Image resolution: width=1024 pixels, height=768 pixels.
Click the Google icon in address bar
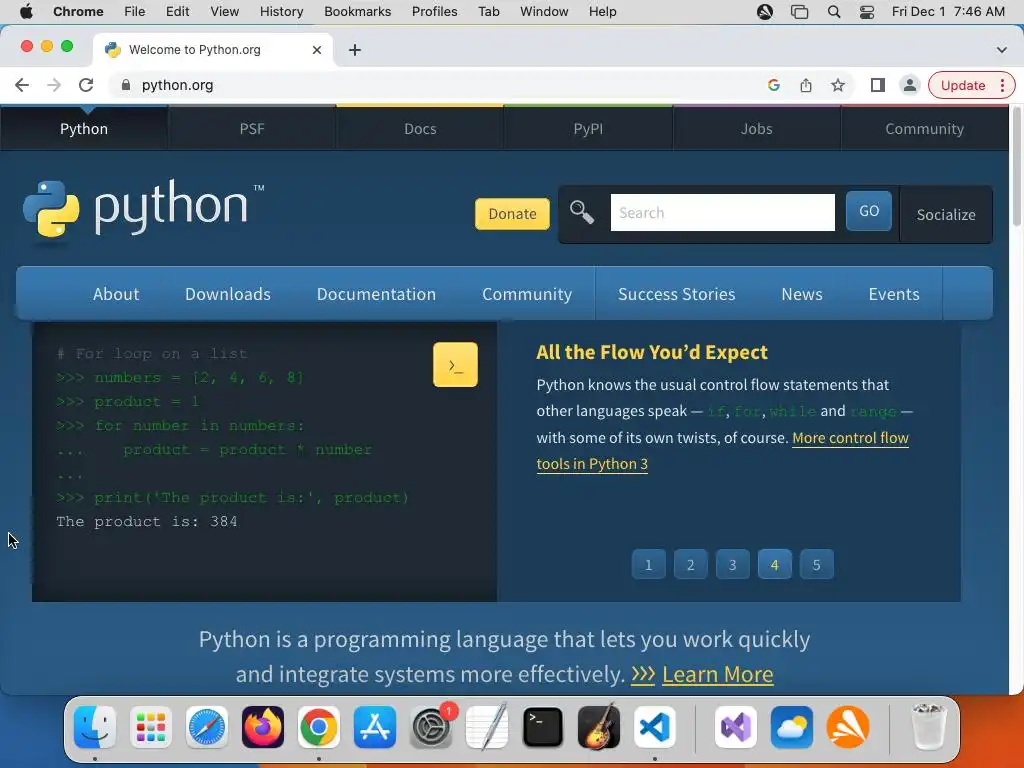(x=774, y=85)
